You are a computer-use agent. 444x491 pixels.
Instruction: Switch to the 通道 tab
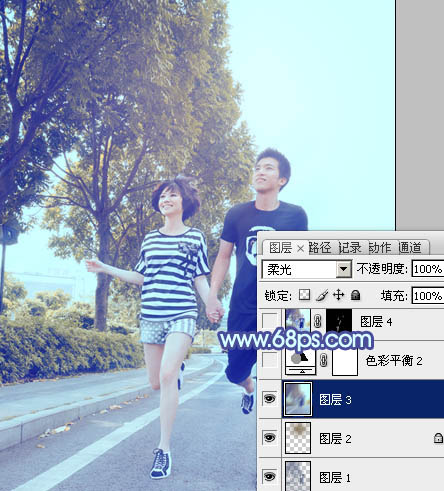[410, 248]
